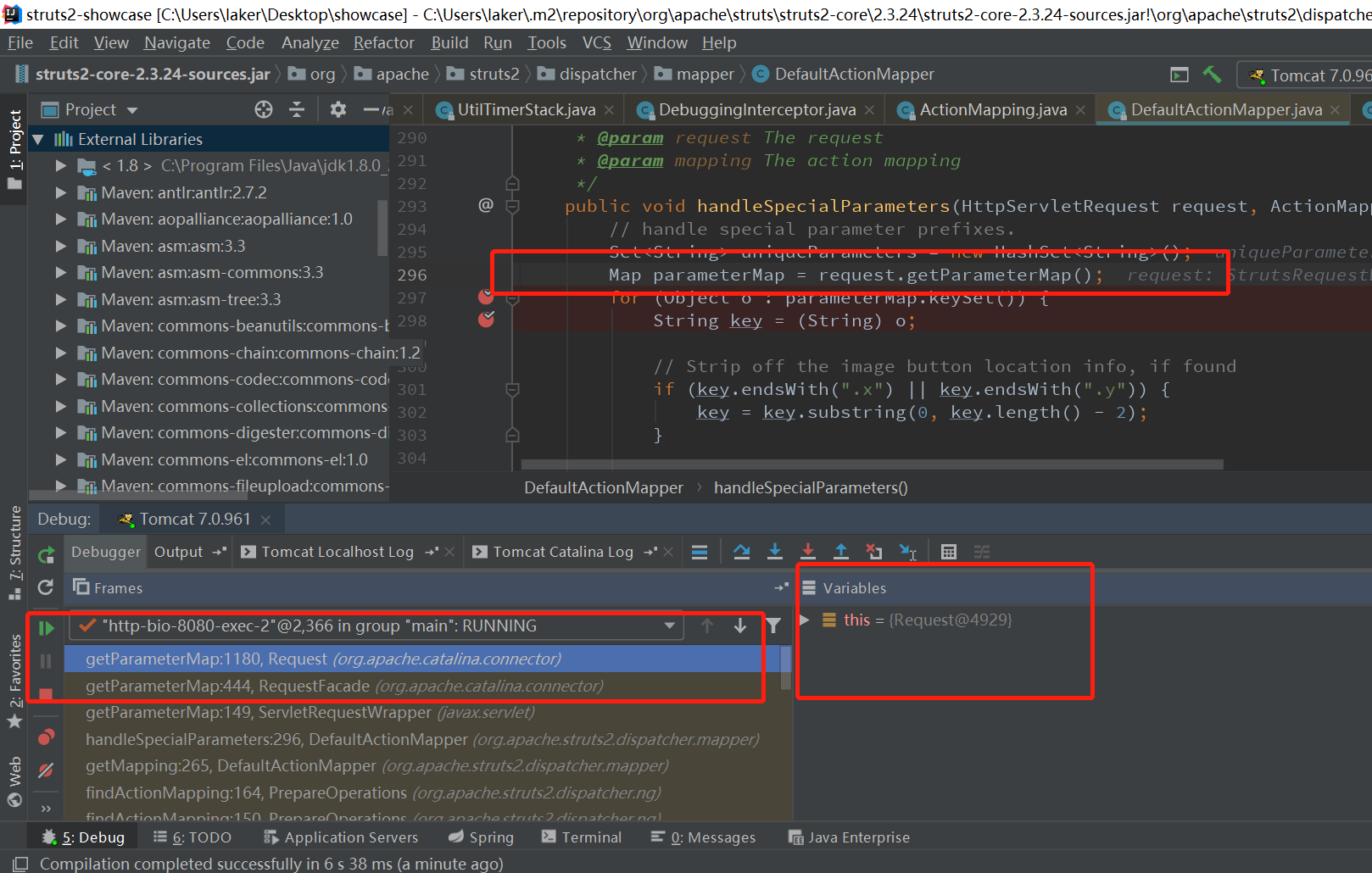This screenshot has width=1372, height=873.
Task: Click the mapper breadcrumb folder
Action: [x=694, y=75]
